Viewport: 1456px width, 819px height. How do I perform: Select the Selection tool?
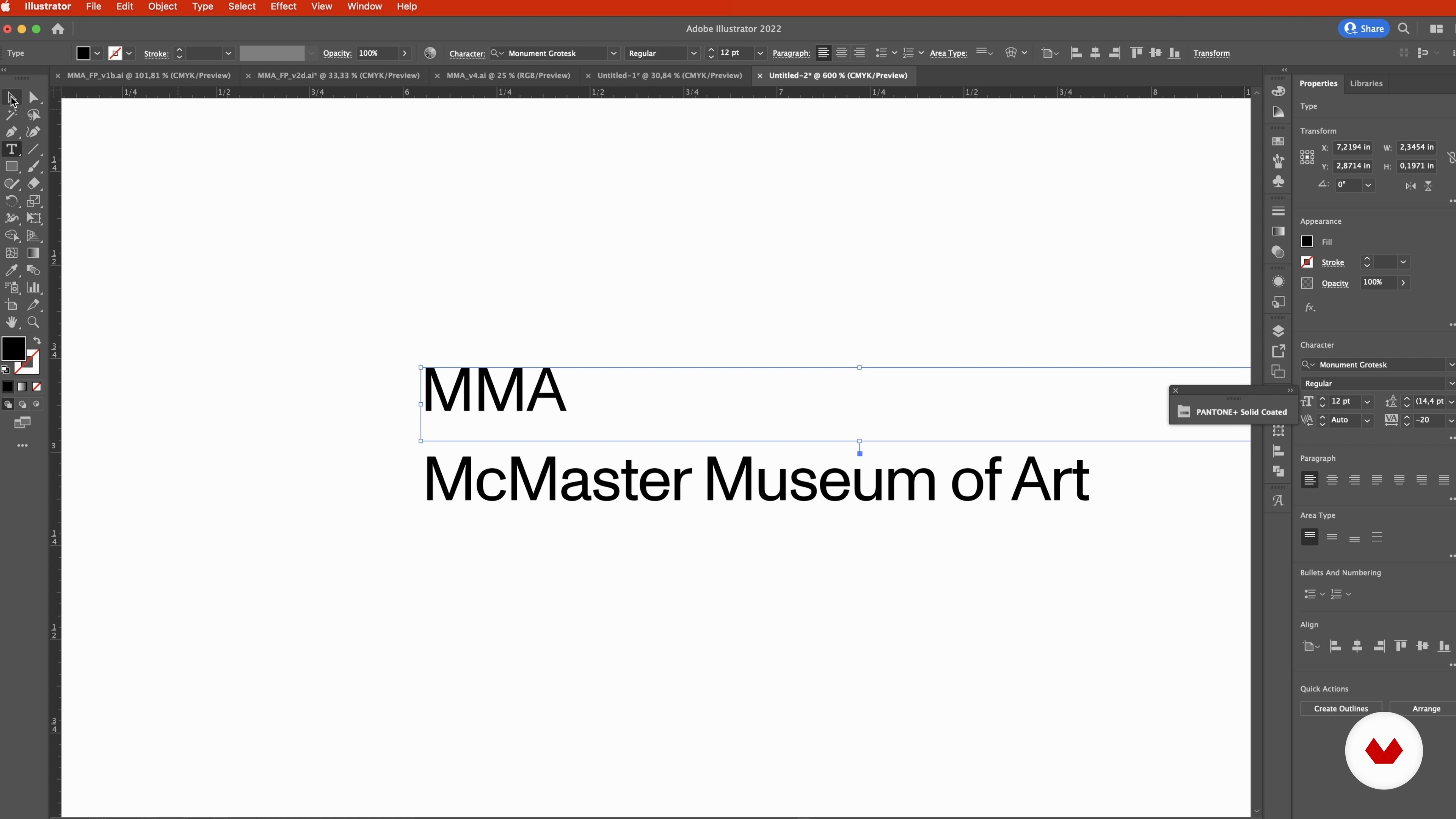11,98
